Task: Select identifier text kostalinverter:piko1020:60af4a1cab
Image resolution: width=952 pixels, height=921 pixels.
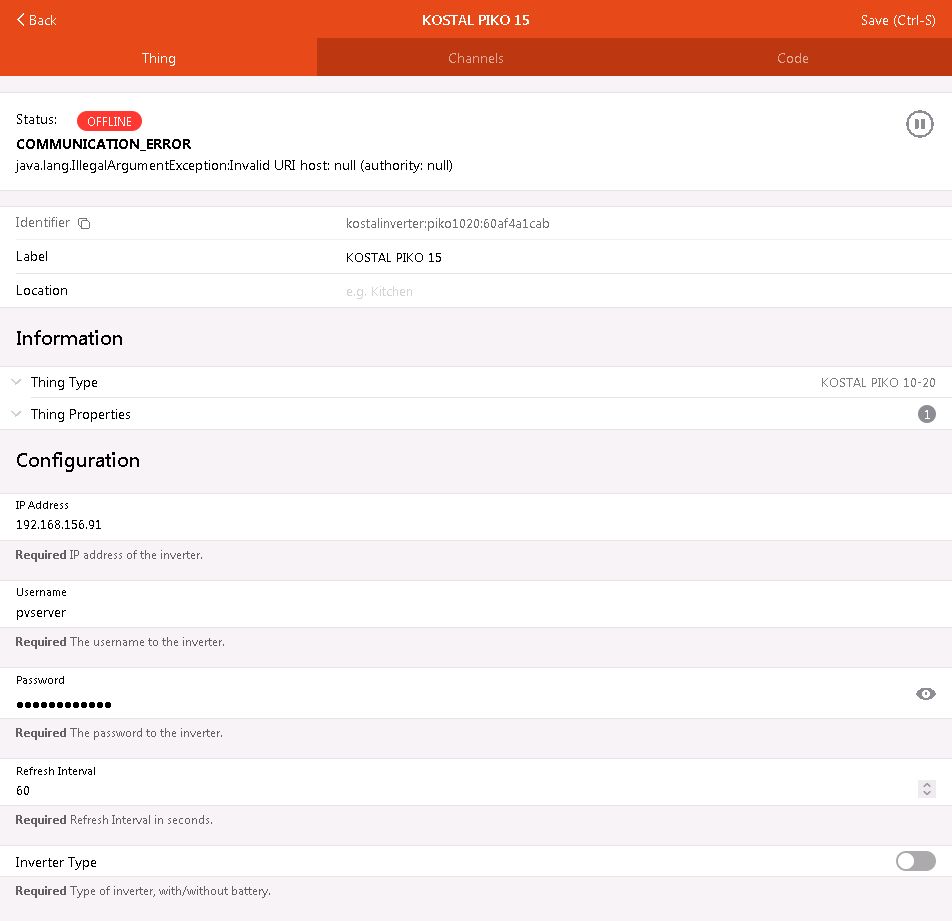Action: click(447, 223)
